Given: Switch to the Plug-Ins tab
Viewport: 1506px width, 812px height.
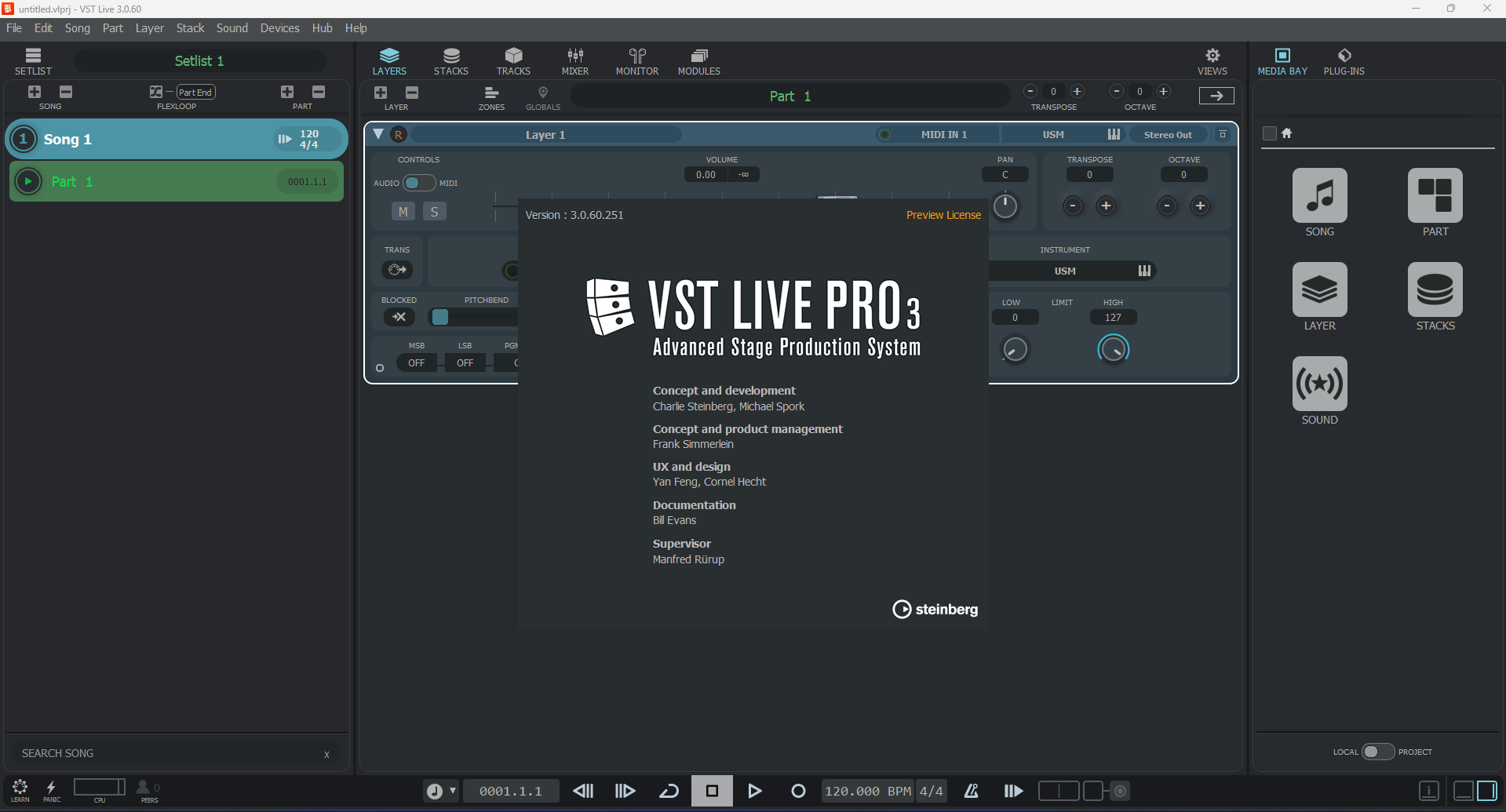Looking at the screenshot, I should (1344, 61).
